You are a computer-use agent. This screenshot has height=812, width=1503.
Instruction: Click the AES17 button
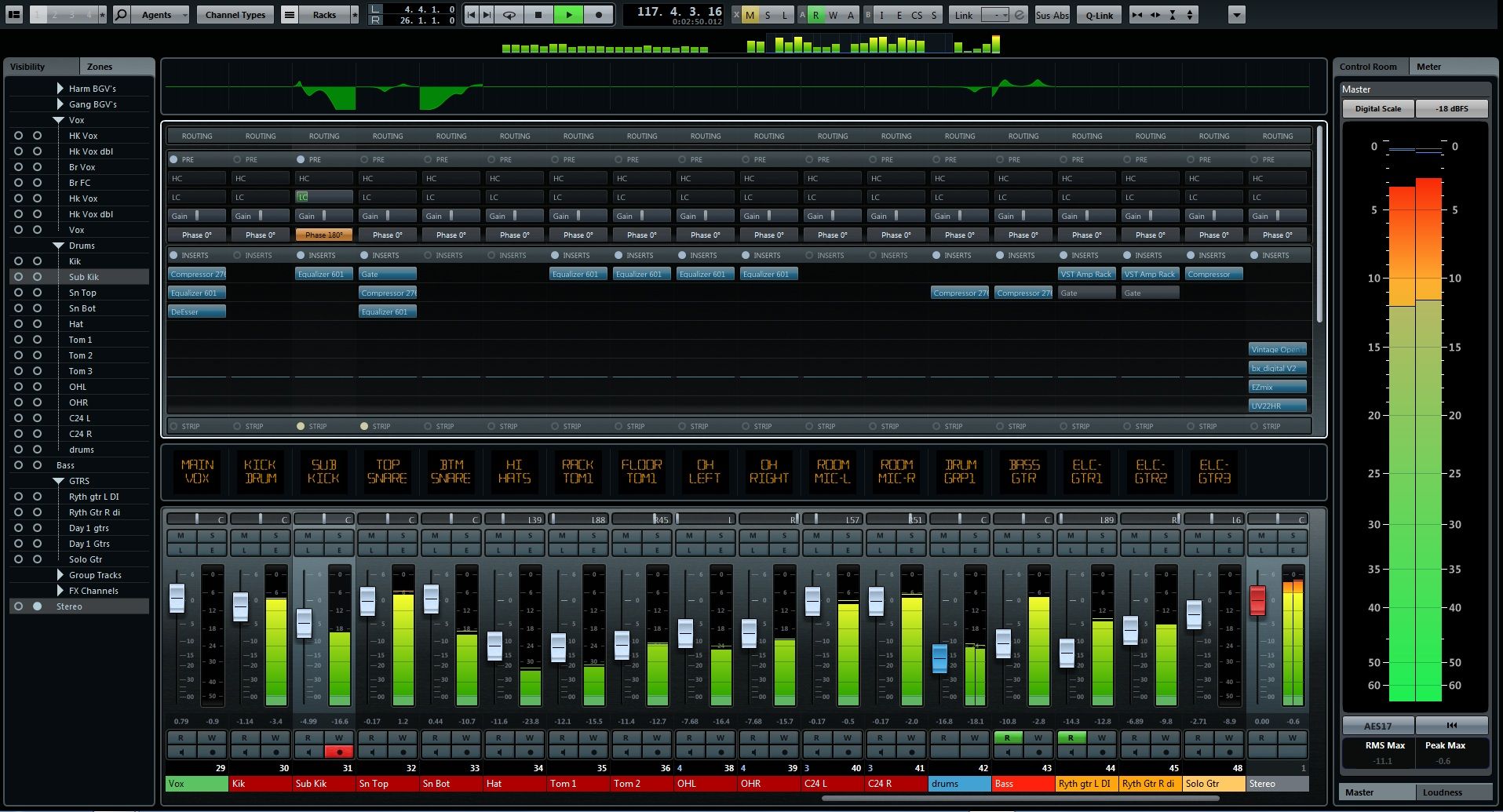coord(1377,726)
